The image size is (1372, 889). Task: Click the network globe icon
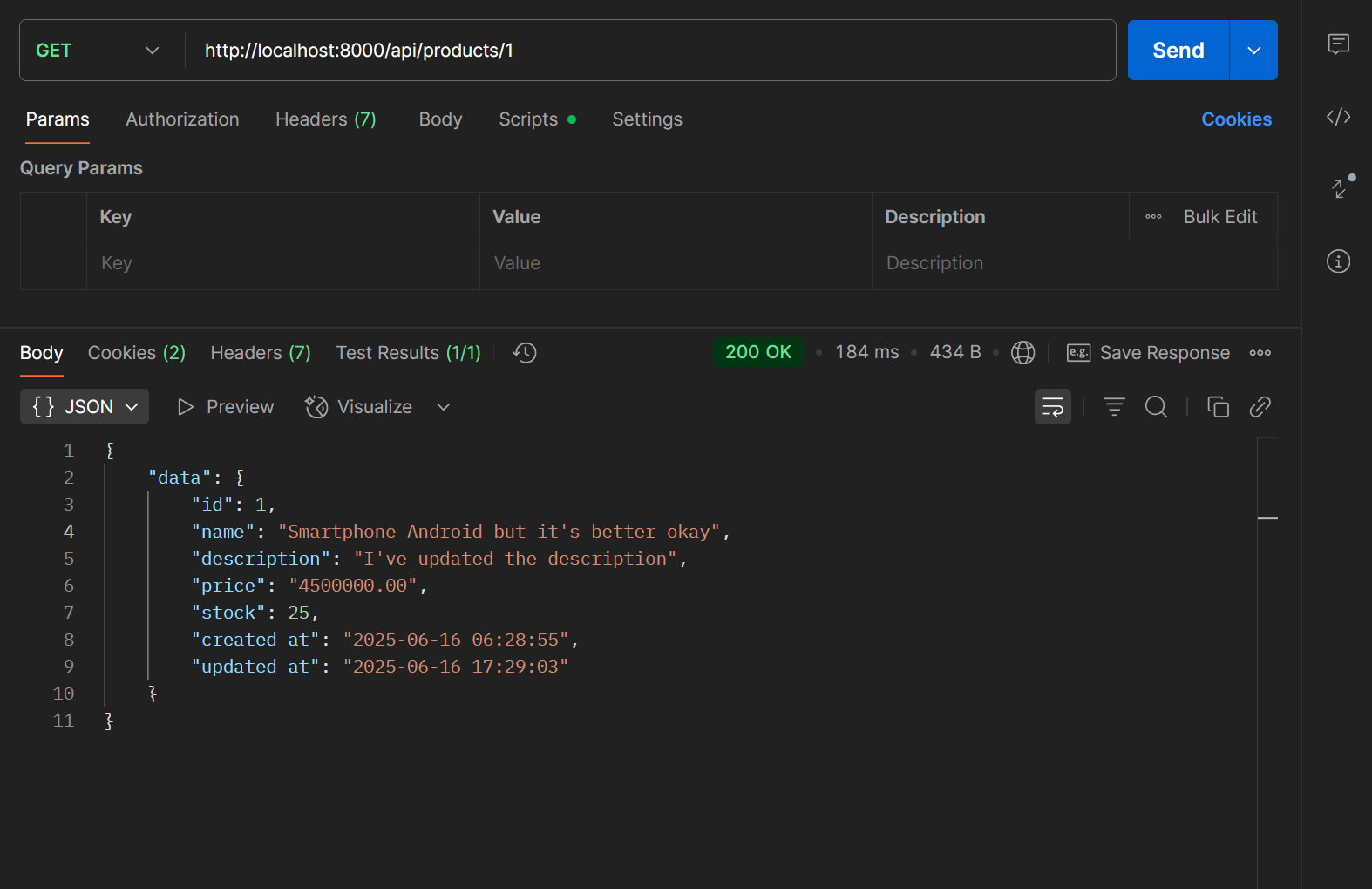(1022, 353)
